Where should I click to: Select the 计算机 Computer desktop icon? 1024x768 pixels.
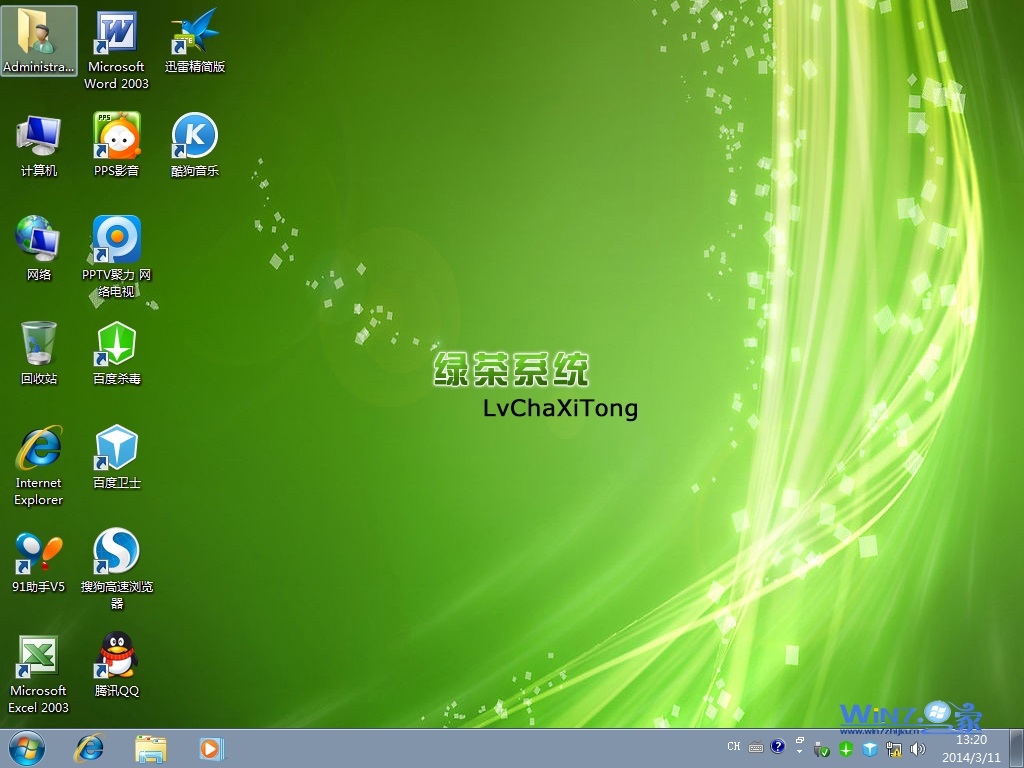(39, 145)
